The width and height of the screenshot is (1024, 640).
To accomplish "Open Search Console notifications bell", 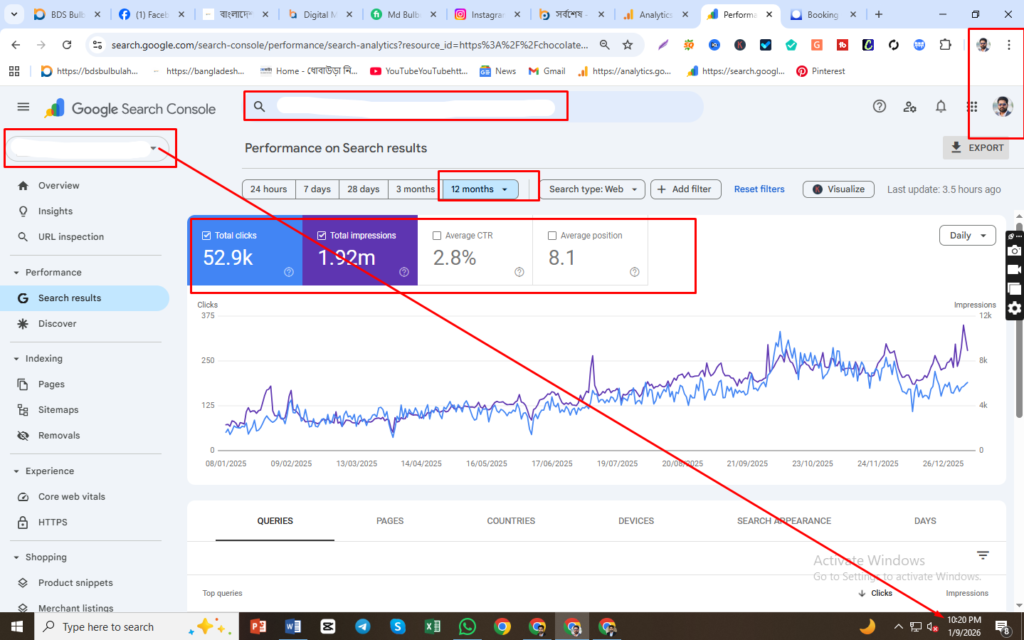I will pyautogui.click(x=941, y=106).
